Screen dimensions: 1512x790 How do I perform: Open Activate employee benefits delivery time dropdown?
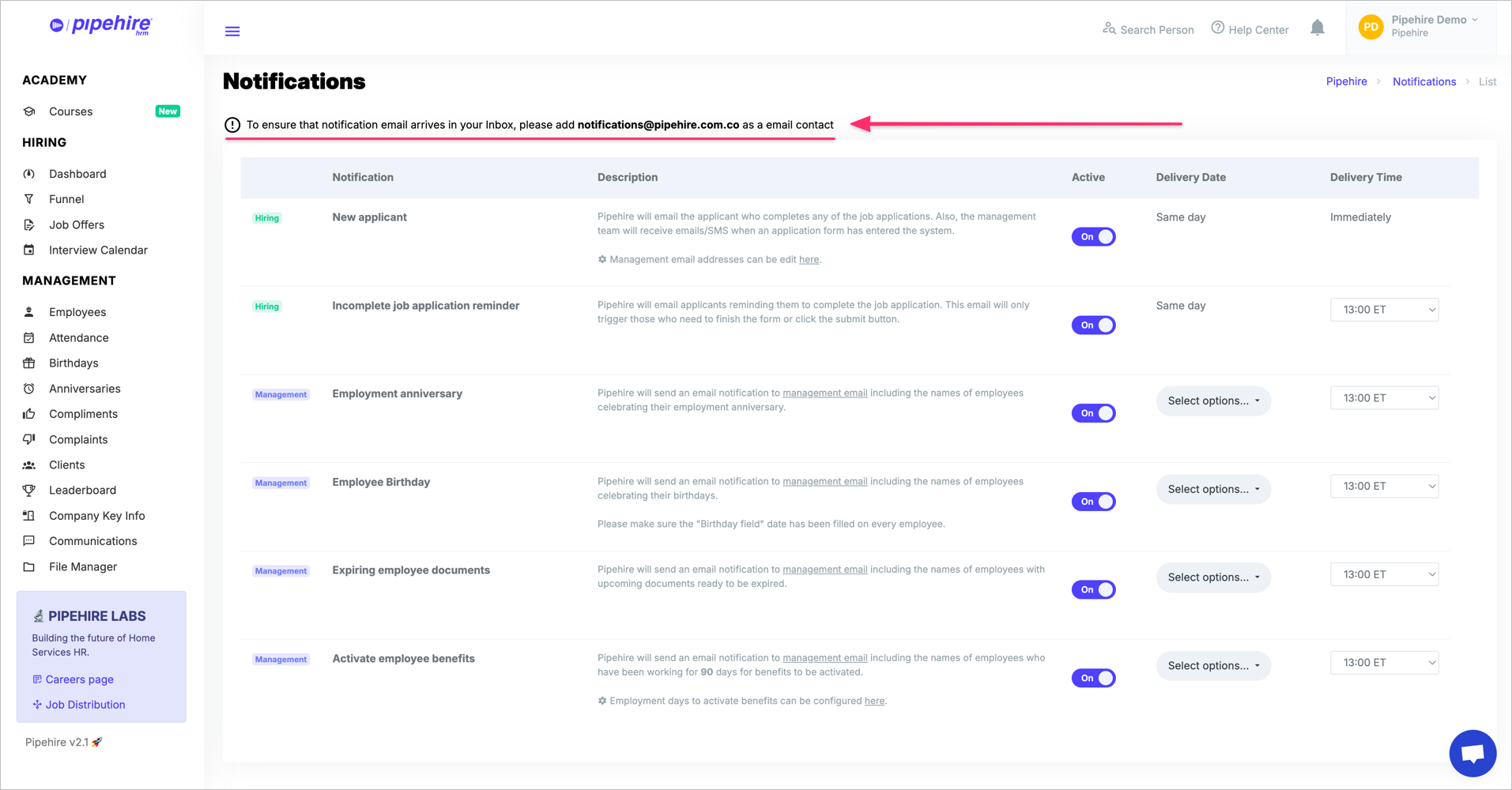click(x=1384, y=663)
